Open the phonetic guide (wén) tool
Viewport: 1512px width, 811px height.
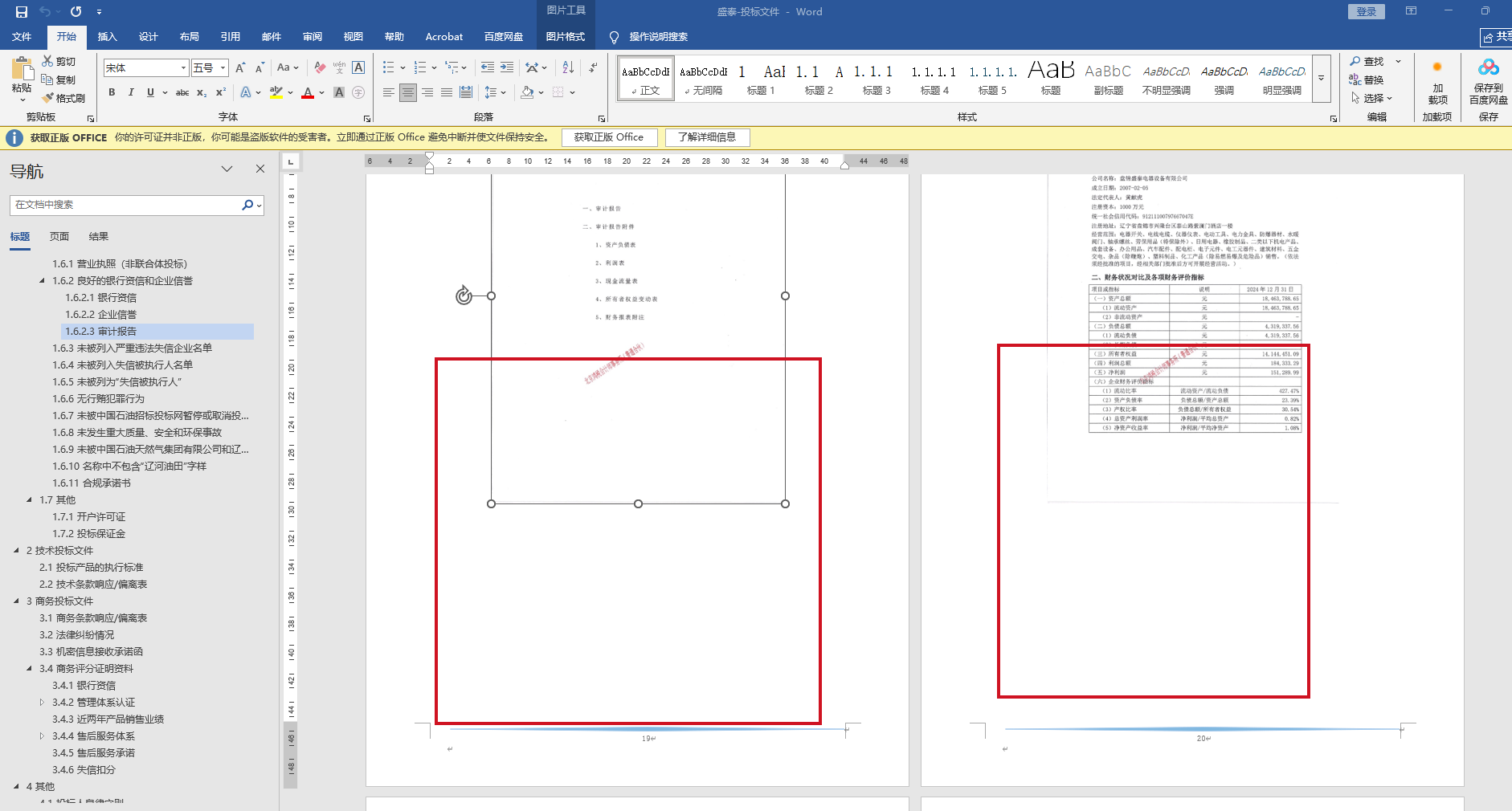click(339, 68)
